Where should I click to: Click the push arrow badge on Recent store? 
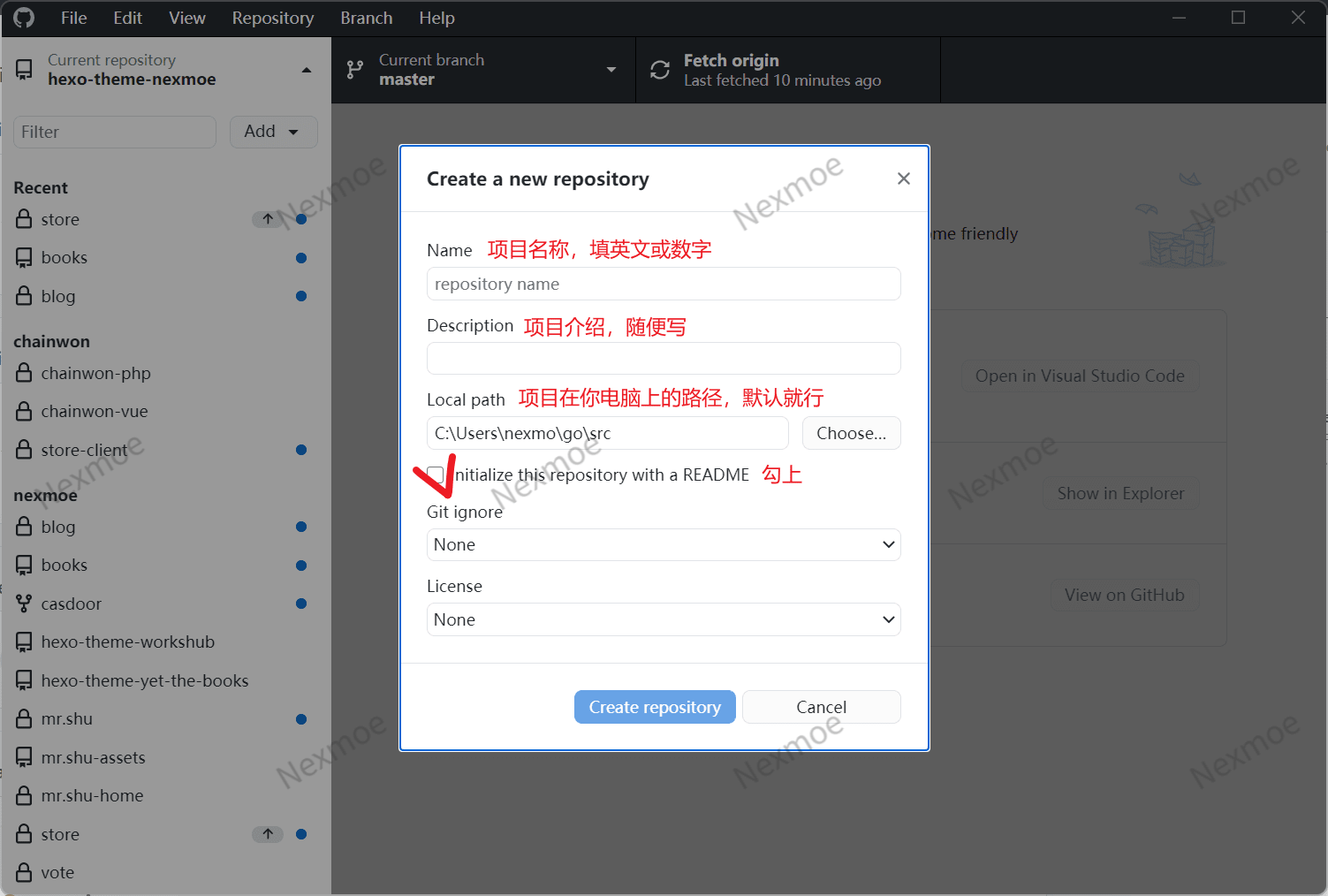point(268,219)
